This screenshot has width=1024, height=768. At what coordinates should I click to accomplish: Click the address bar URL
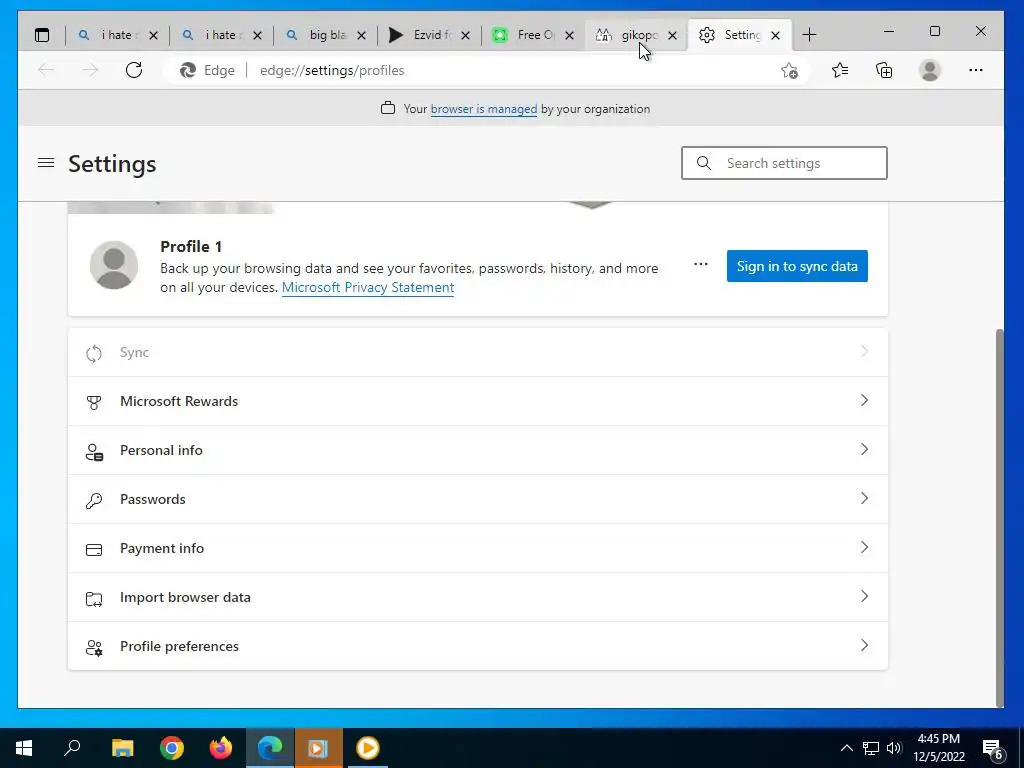click(x=332, y=71)
